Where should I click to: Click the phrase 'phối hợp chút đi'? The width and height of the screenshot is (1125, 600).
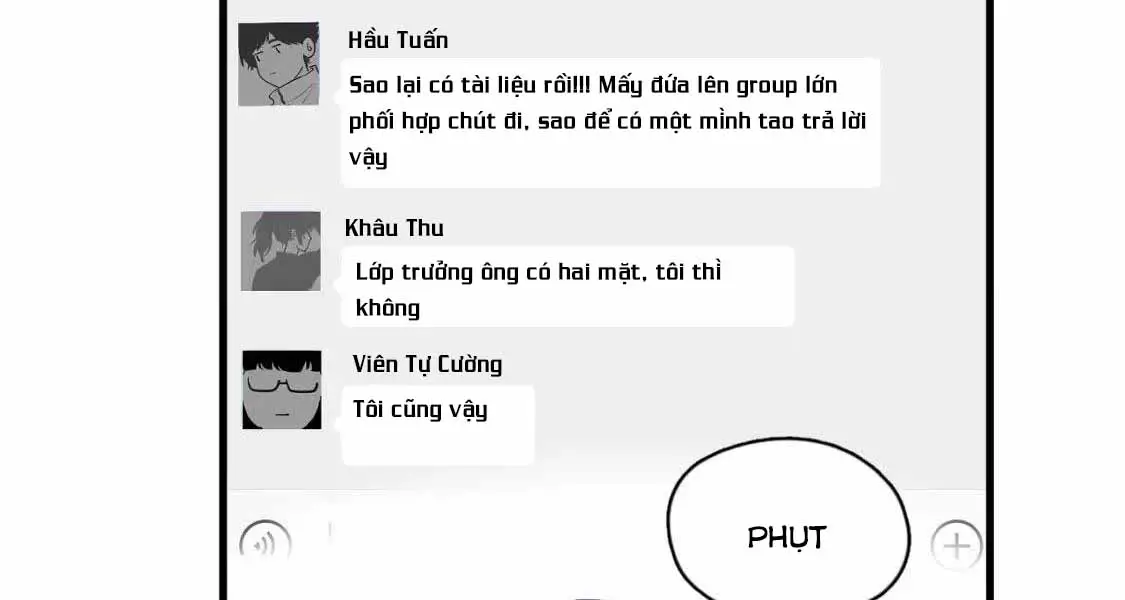(439, 122)
